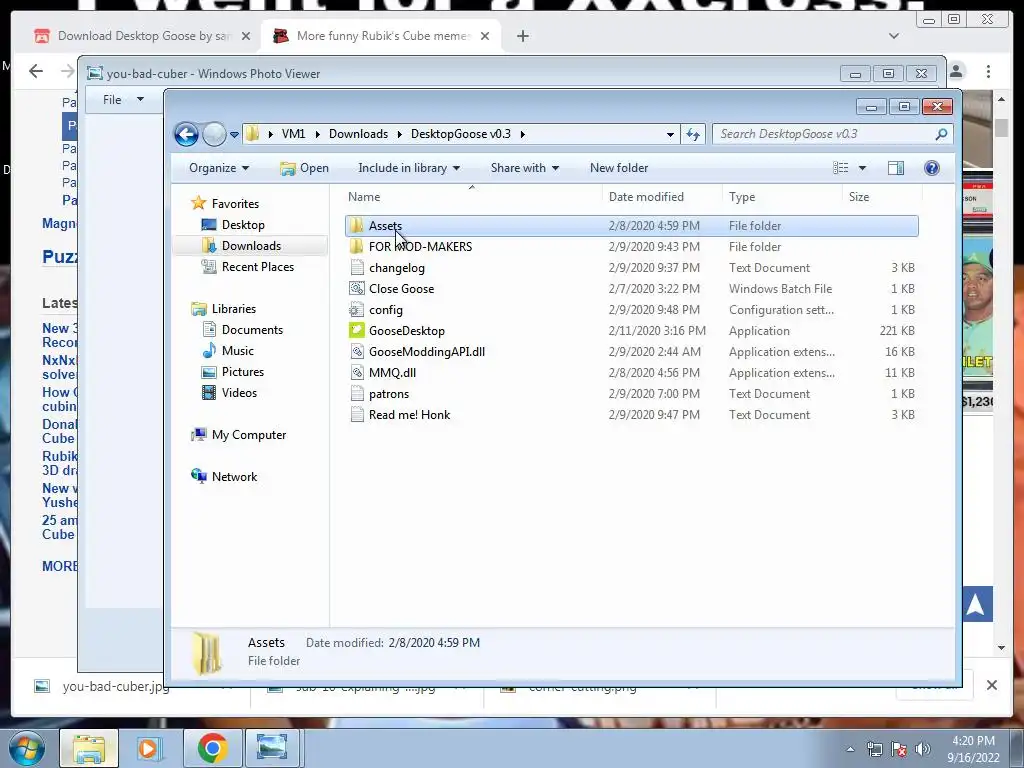Viewport: 1024px width, 768px height.
Task: Open Pictures library
Action: click(242, 372)
